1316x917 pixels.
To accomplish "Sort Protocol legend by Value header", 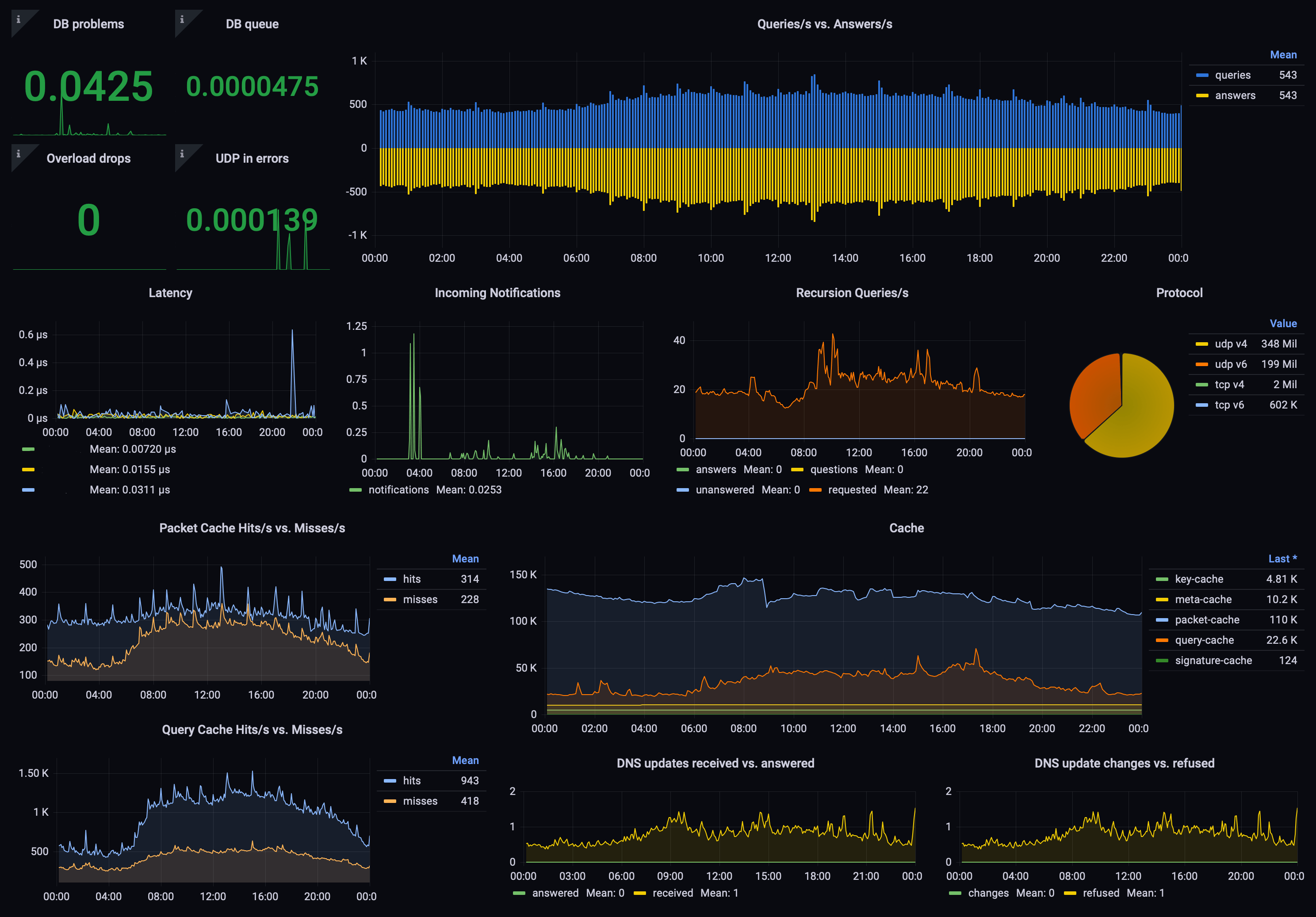I will pyautogui.click(x=1283, y=324).
